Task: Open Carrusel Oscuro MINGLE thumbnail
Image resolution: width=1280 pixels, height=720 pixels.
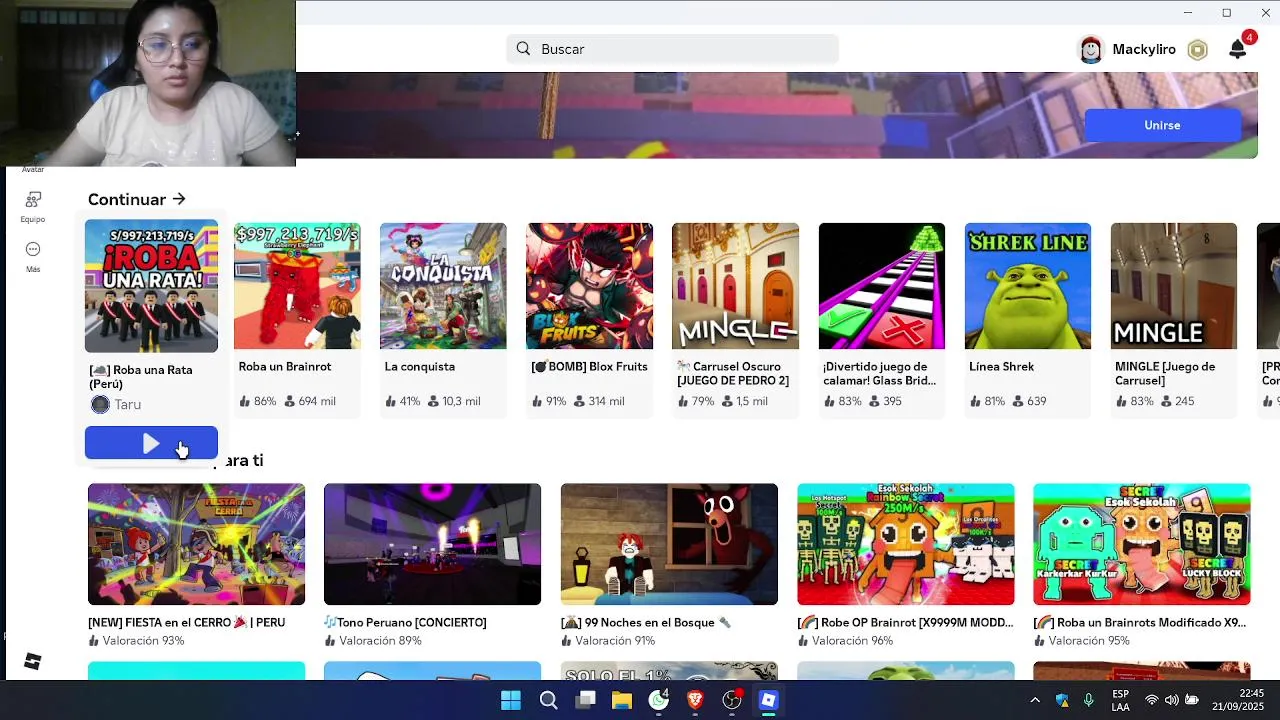Action: point(735,286)
